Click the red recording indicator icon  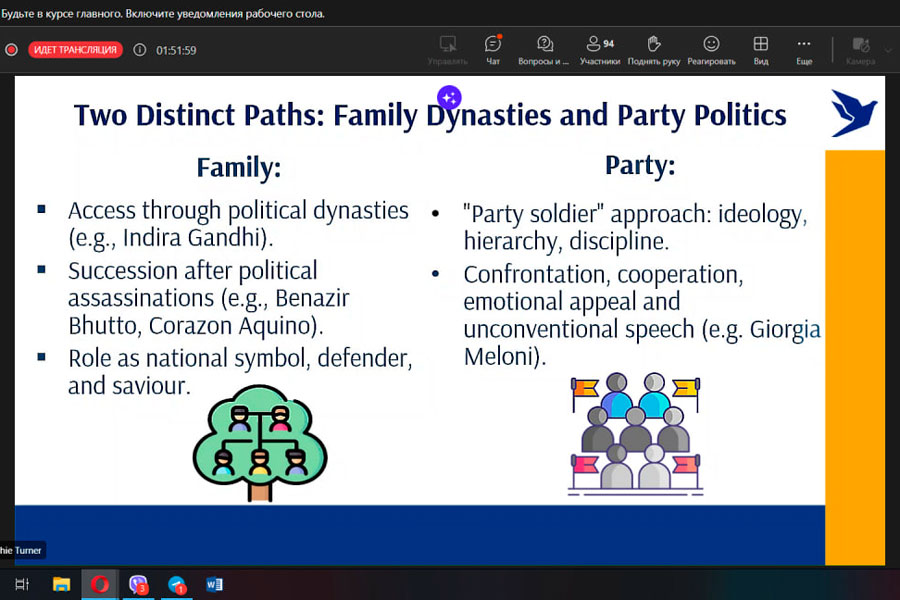[11, 50]
